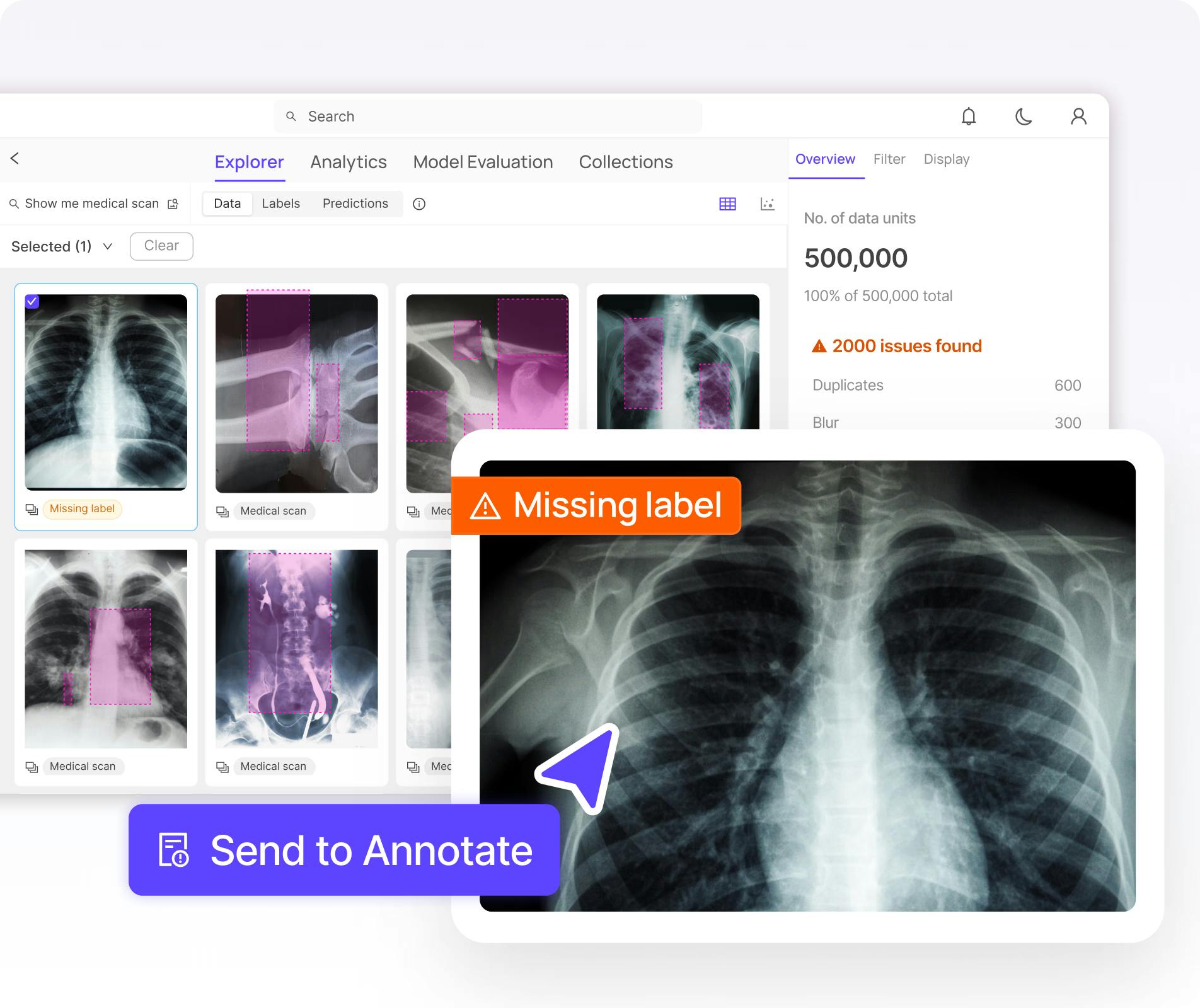
Task: Open the notifications bell
Action: [x=969, y=117]
